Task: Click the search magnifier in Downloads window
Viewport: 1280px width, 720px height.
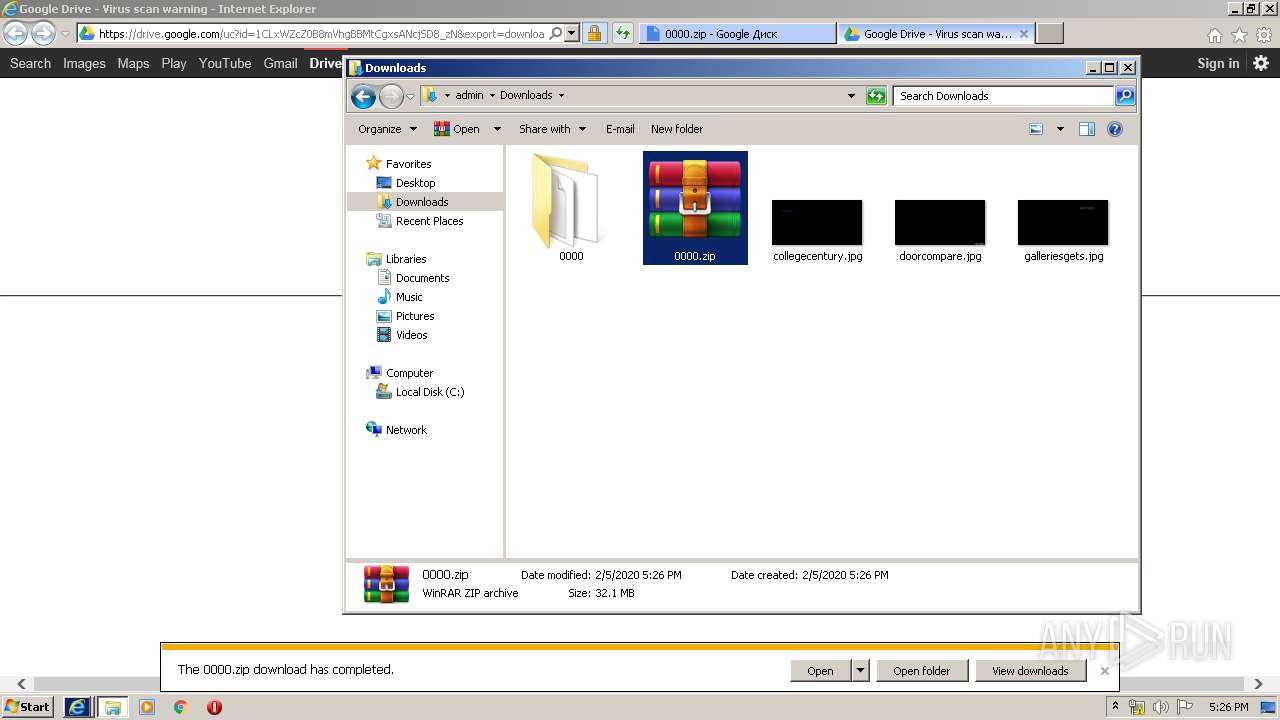Action: [1125, 96]
